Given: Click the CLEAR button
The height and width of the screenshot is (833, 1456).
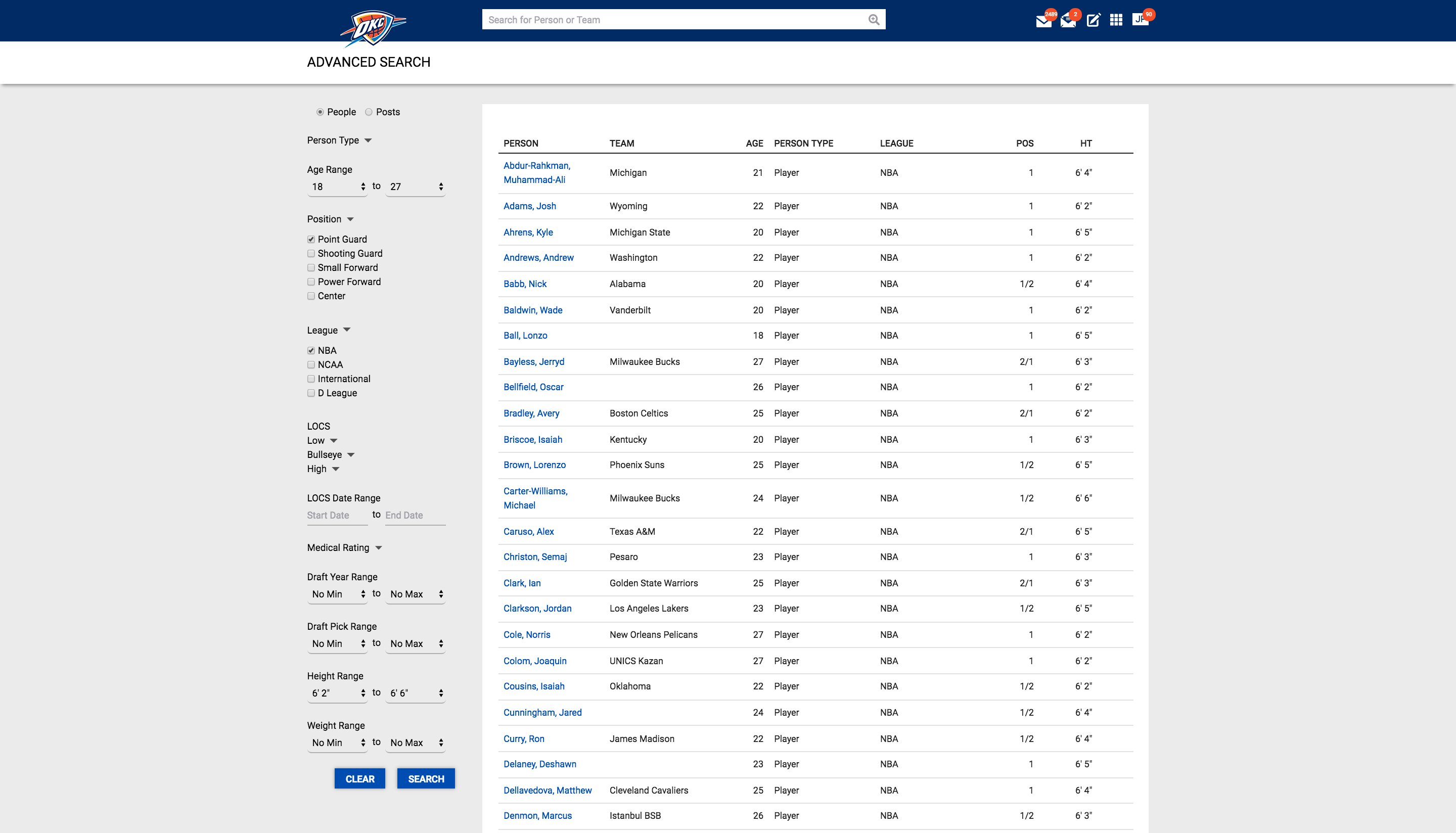Looking at the screenshot, I should (x=360, y=778).
